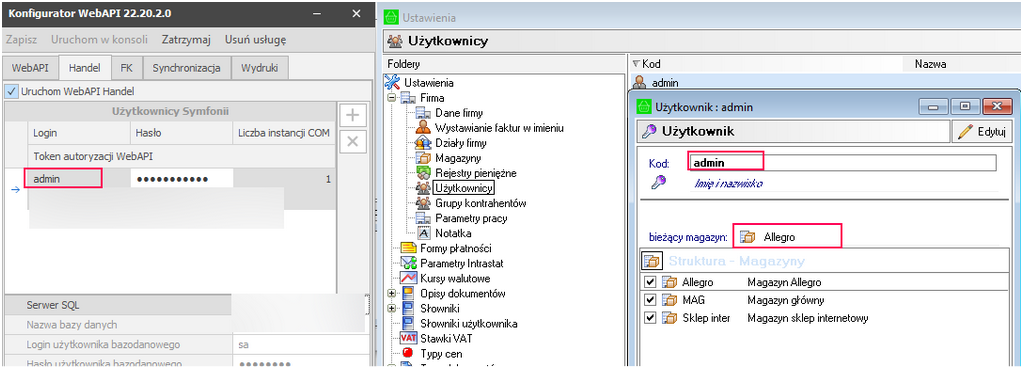The image size is (1021, 367).
Task: Uncheck the MAG warehouse checkbox
Action: click(650, 300)
